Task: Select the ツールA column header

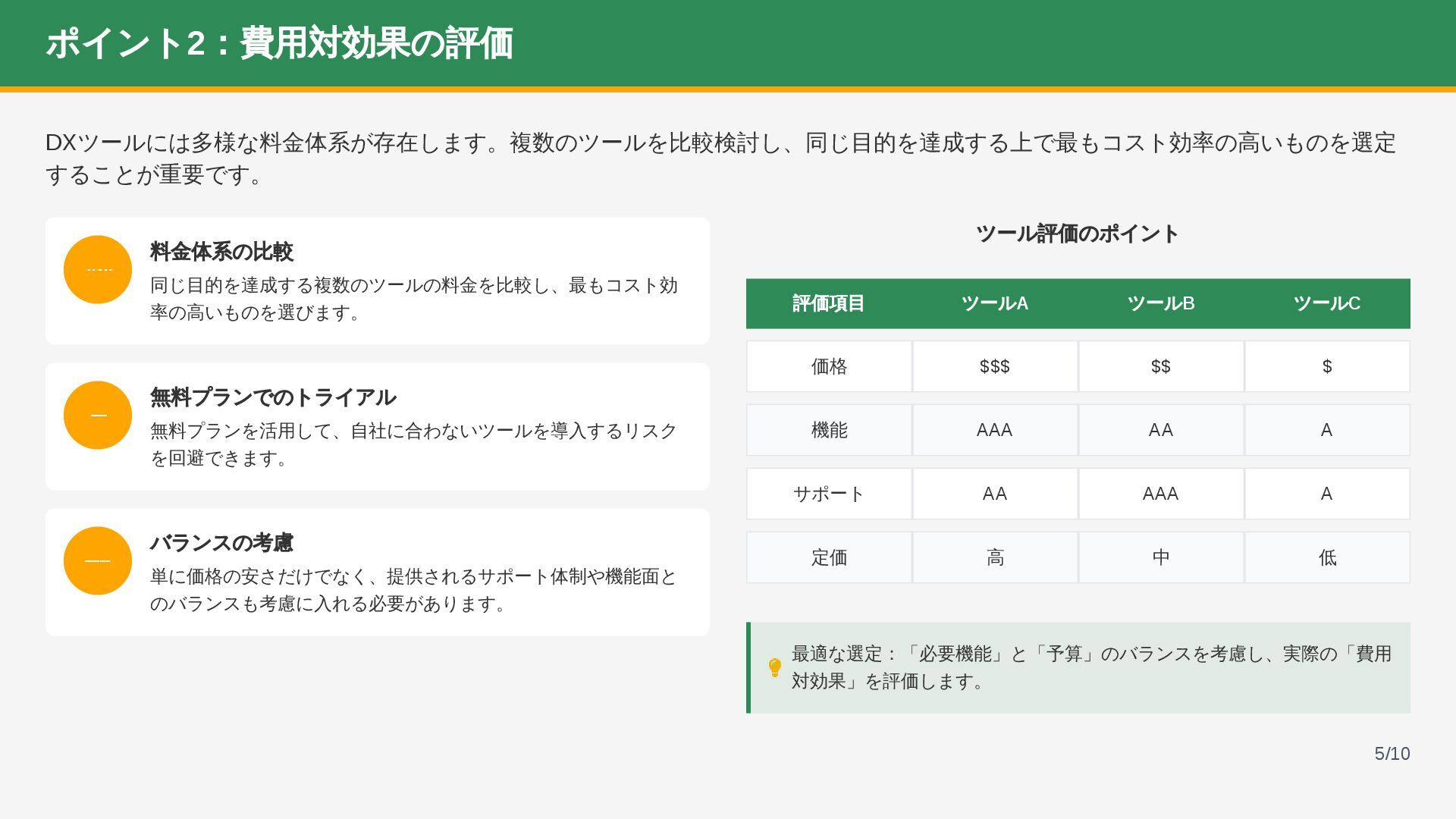Action: coord(994,303)
